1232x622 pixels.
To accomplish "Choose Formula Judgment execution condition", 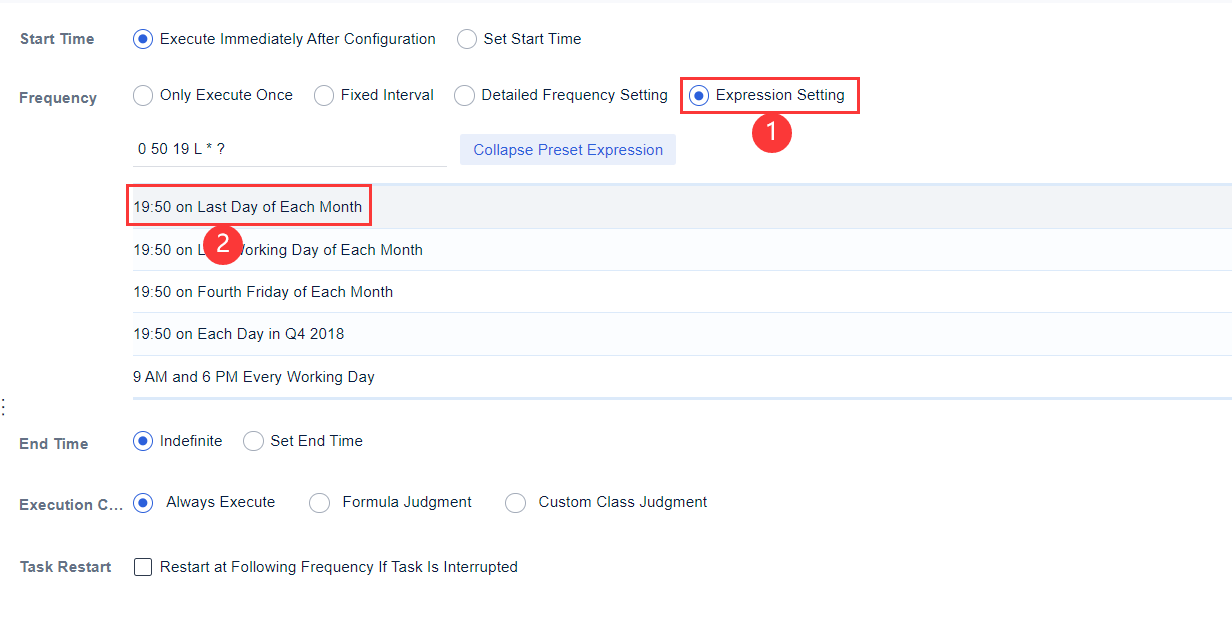I will coord(319,502).
